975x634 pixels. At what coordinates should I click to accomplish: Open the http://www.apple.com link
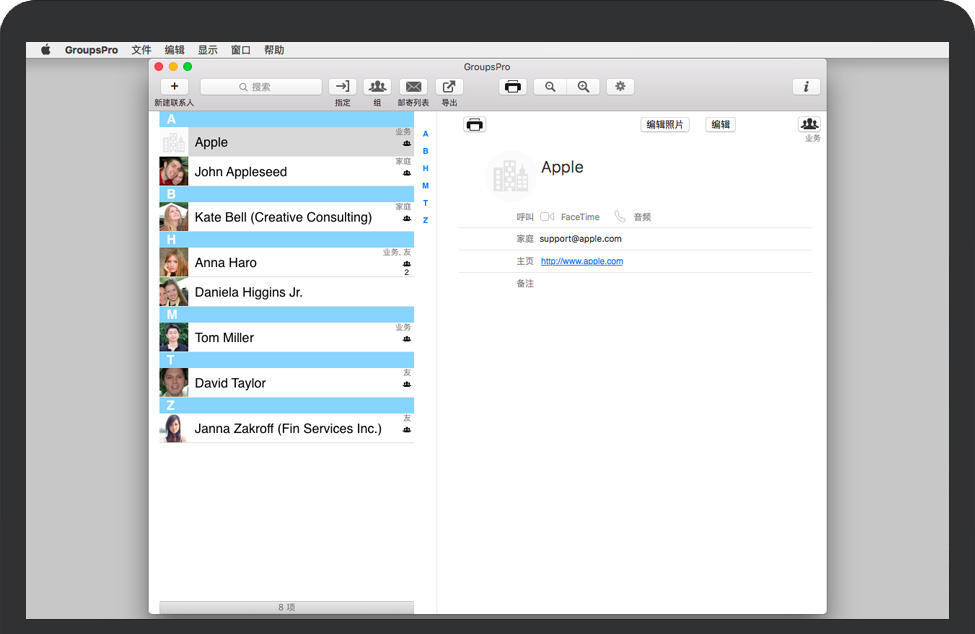coord(581,262)
